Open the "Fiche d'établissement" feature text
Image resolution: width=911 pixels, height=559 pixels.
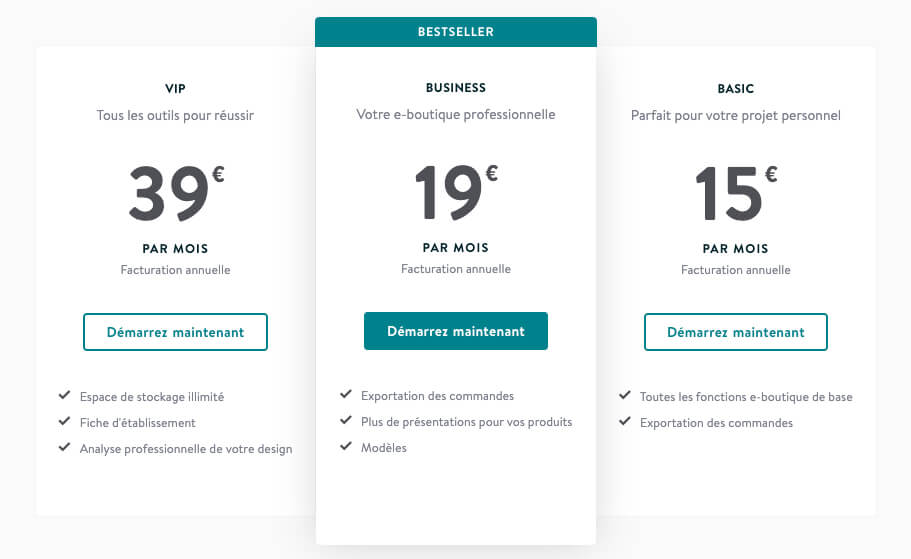coord(138,423)
